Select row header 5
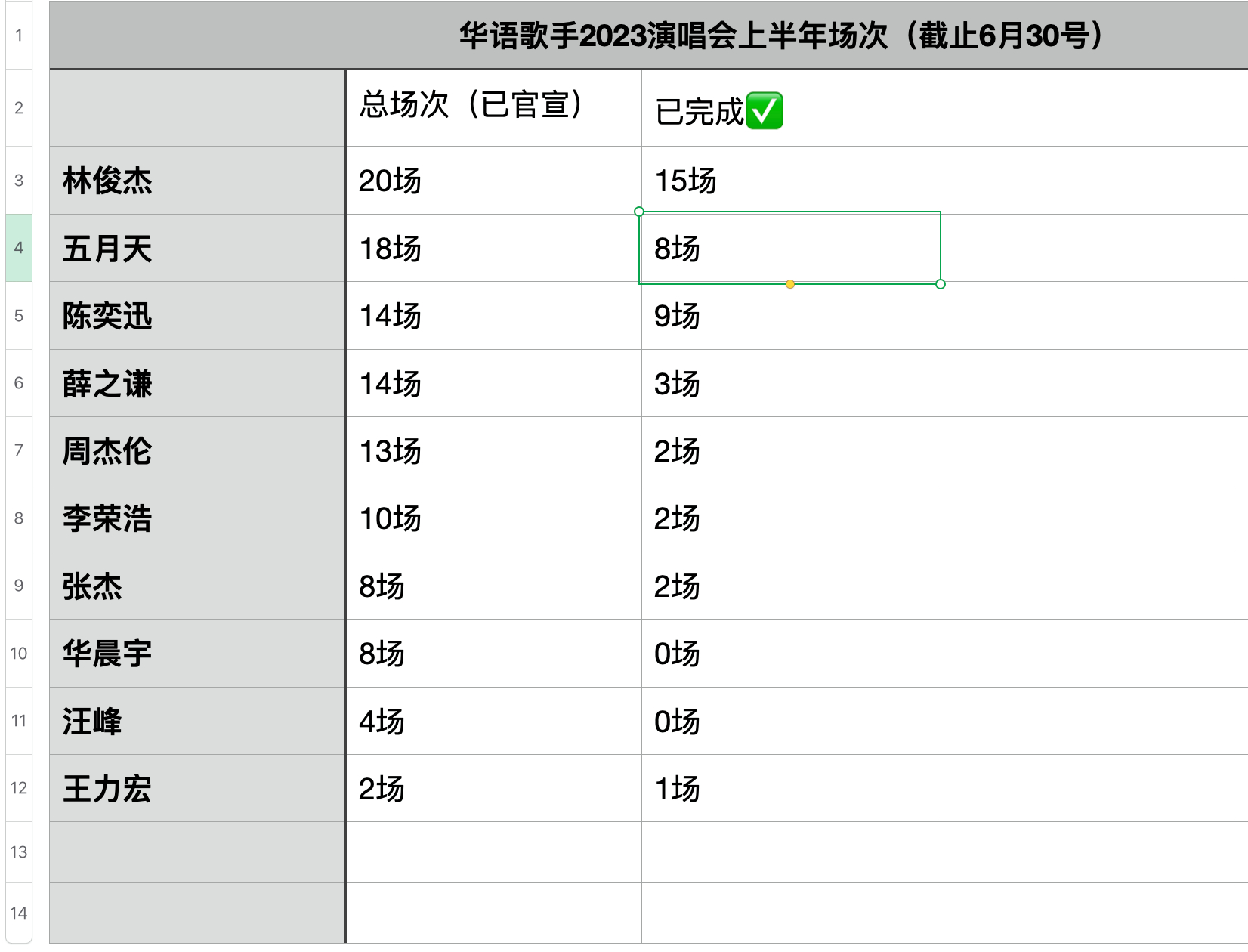The image size is (1248, 952). pos(19,316)
